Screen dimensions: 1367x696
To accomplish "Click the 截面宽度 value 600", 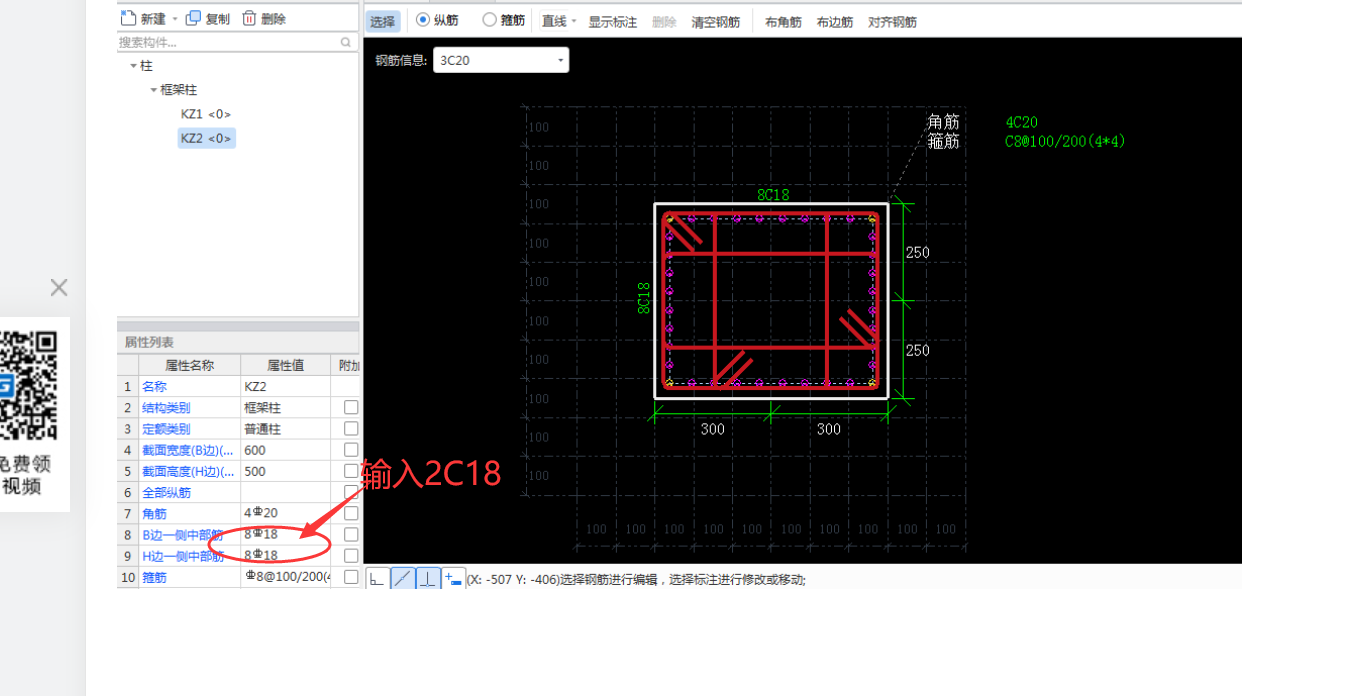I will (x=285, y=450).
